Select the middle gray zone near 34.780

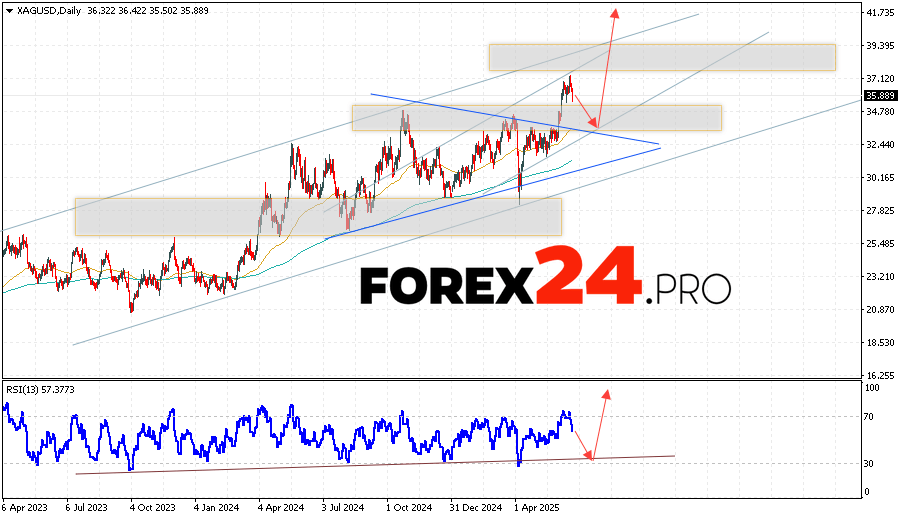536,118
